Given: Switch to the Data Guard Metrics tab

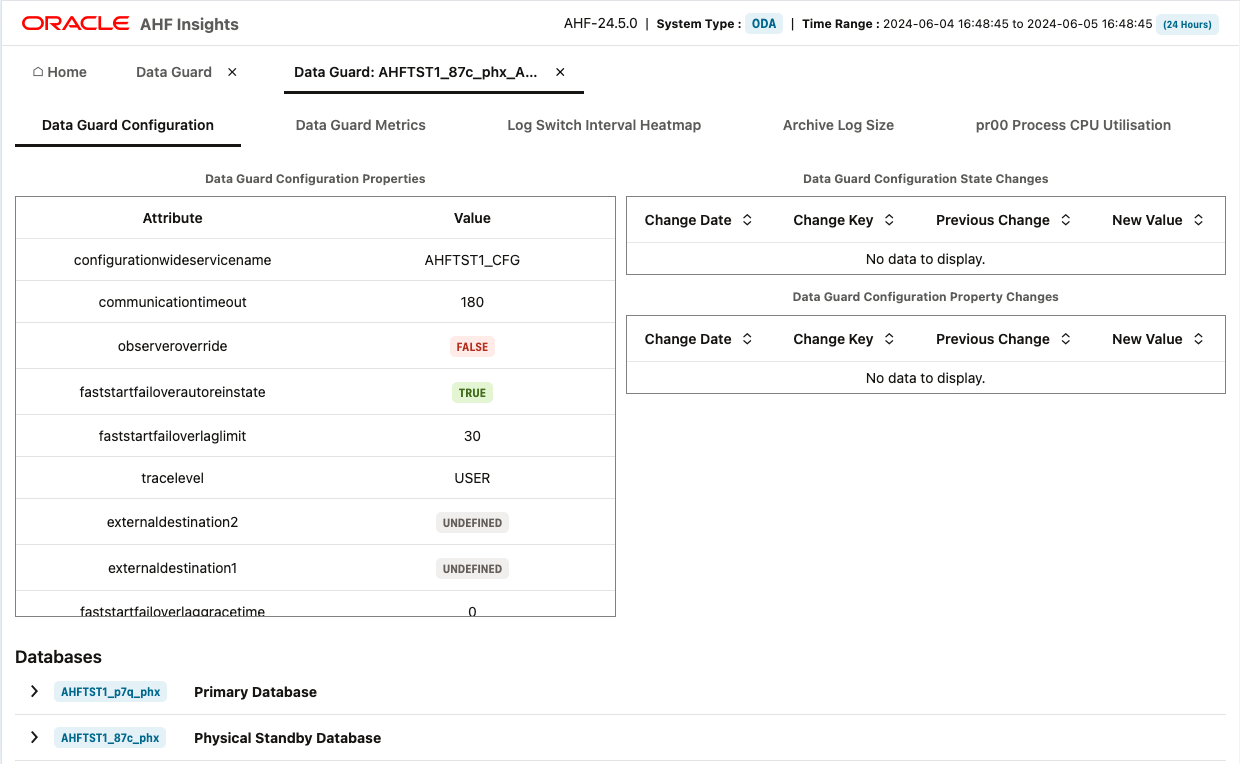Looking at the screenshot, I should point(361,125).
